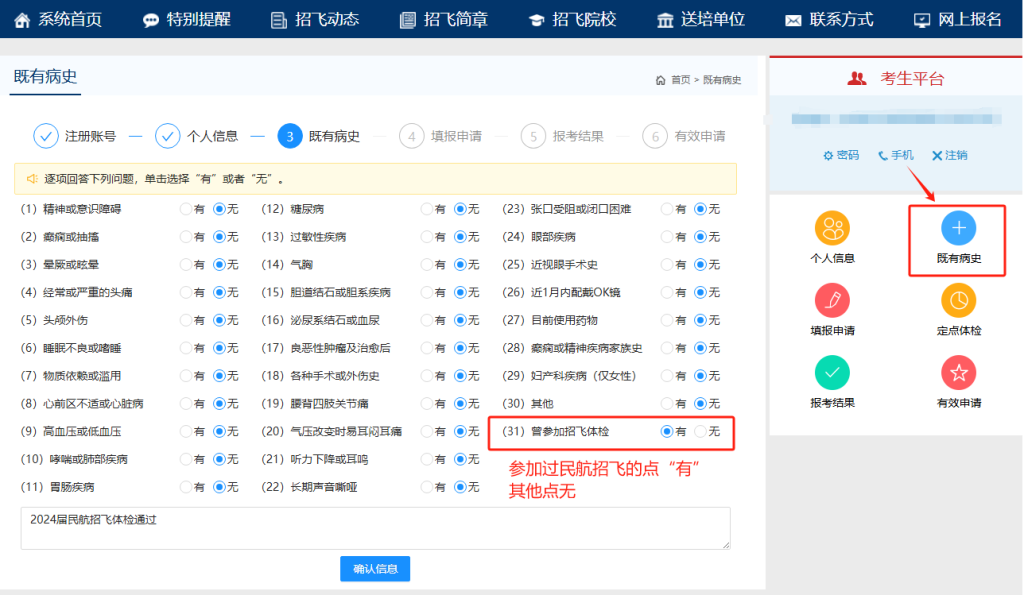
Task: Open the 填报申请 pencil icon
Action: [x=832, y=301]
